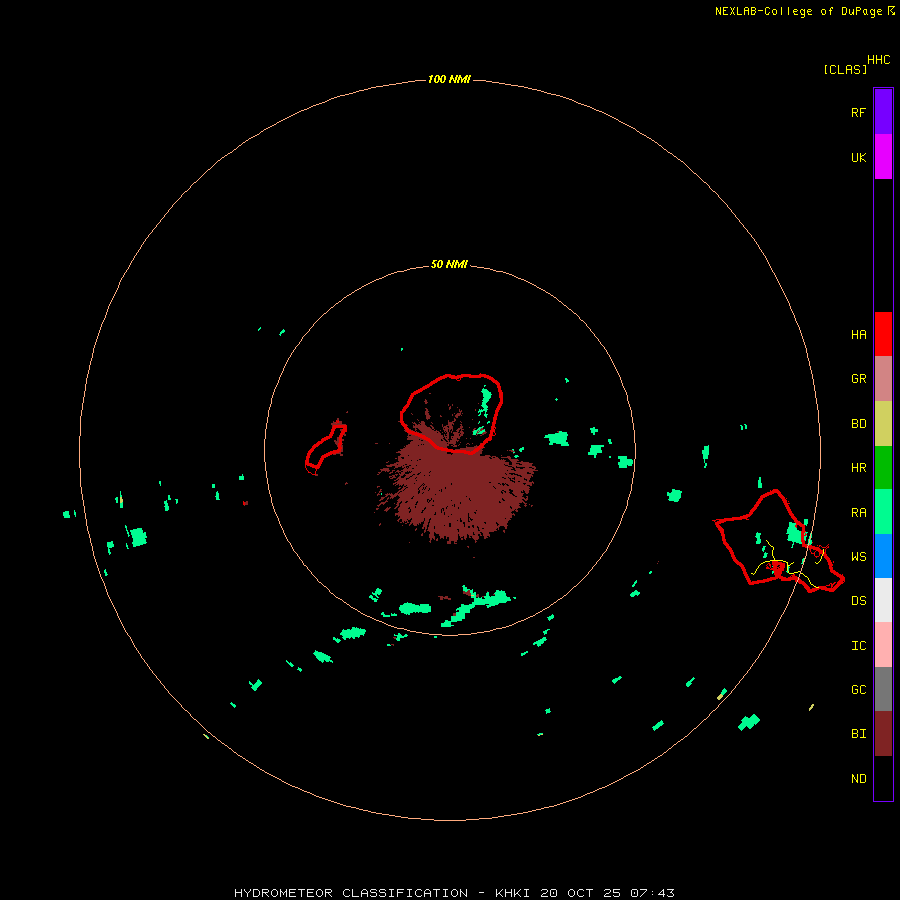900x900 pixels.
Task: Click the BI legend label
Action: (x=858, y=734)
